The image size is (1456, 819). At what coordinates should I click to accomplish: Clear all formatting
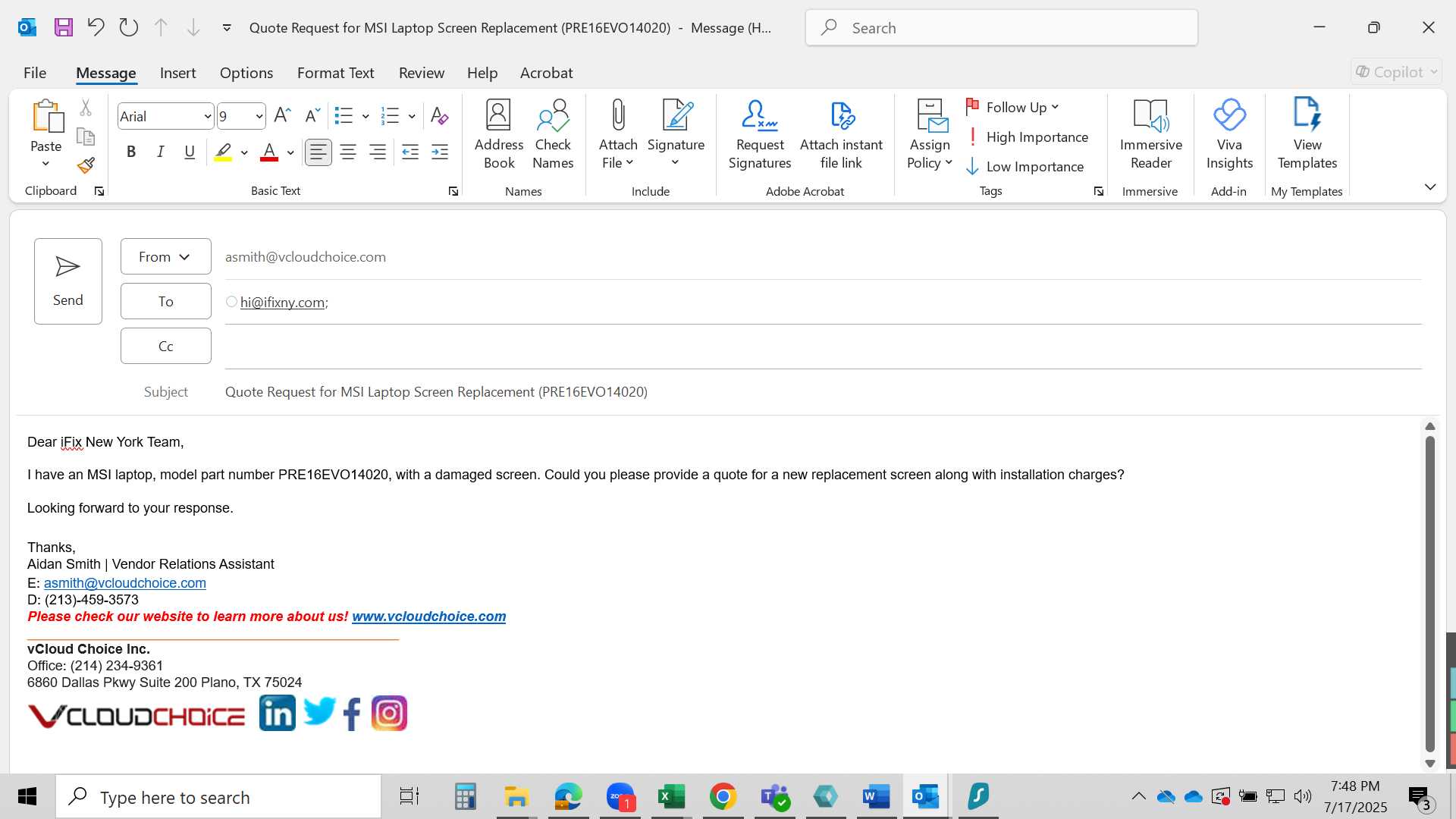coord(439,115)
